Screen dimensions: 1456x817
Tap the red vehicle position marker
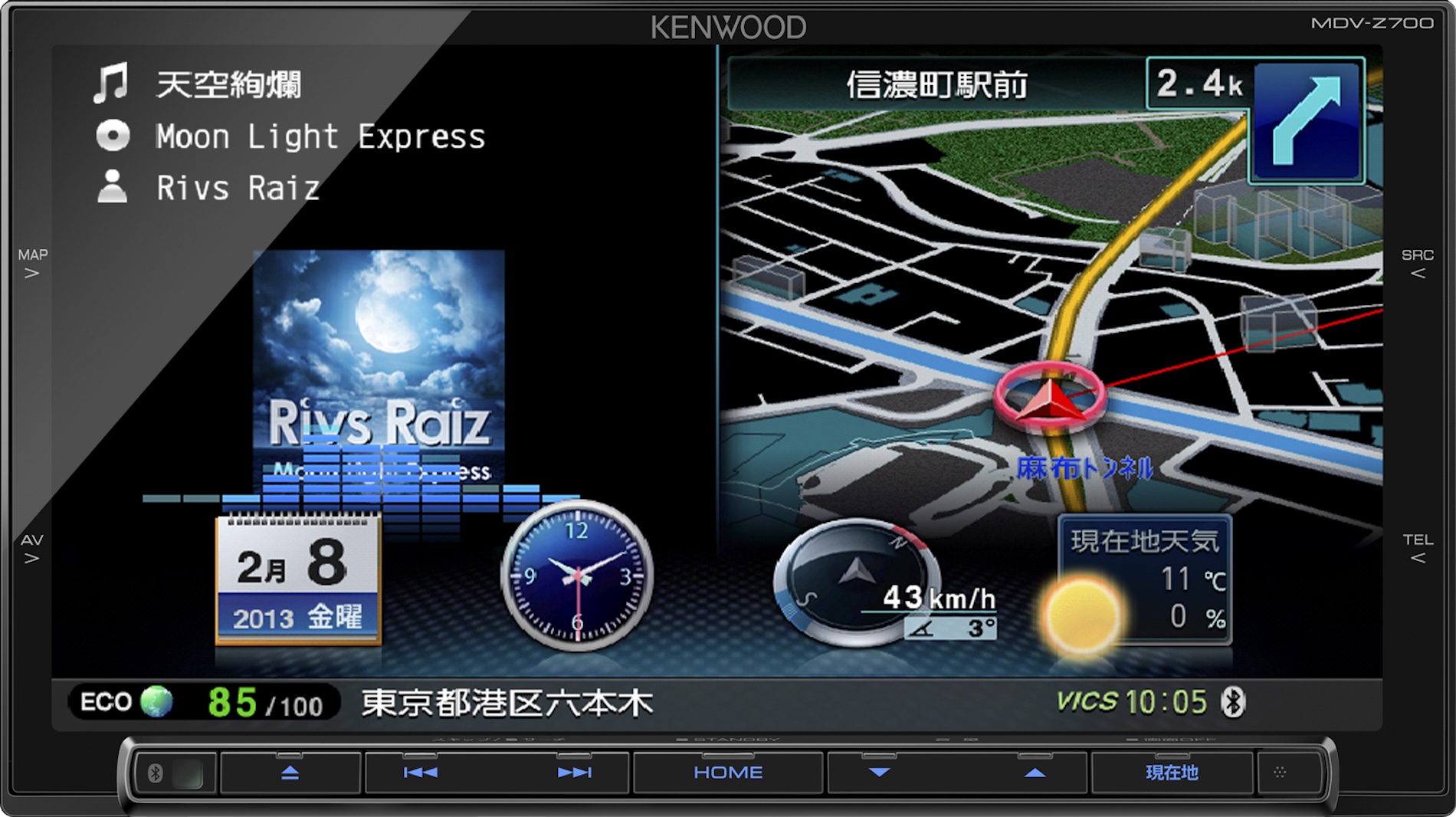coord(1050,396)
